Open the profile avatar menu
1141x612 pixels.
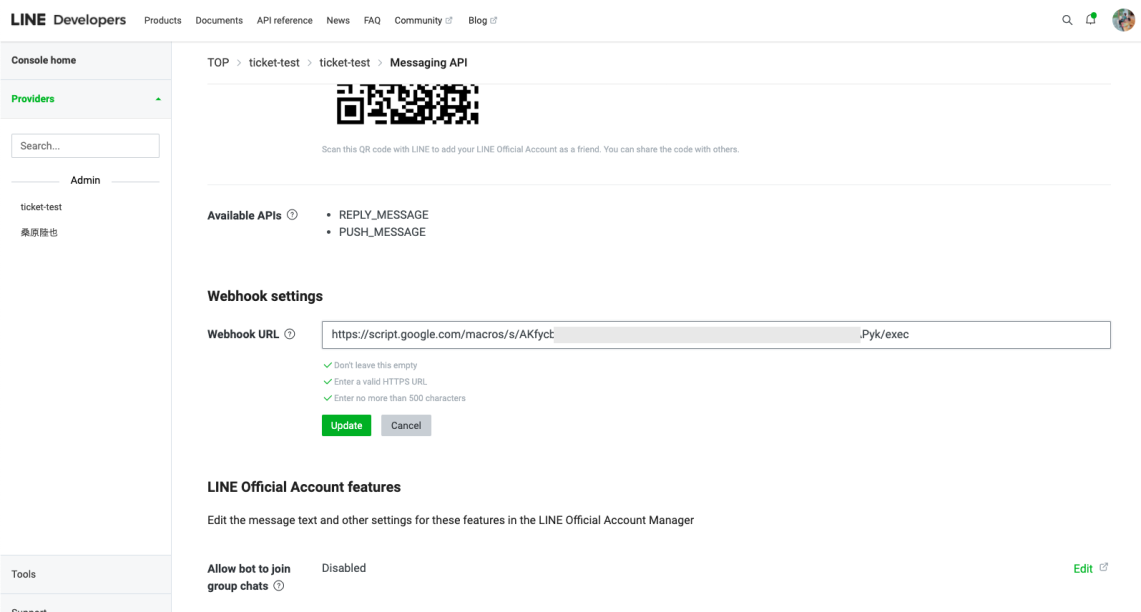click(1122, 19)
